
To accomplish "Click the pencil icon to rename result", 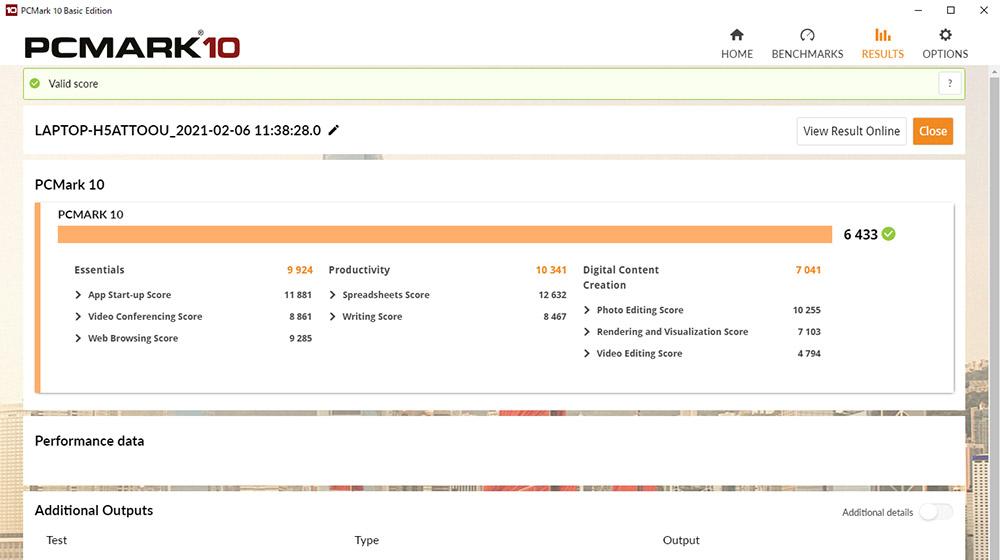I will click(x=334, y=130).
